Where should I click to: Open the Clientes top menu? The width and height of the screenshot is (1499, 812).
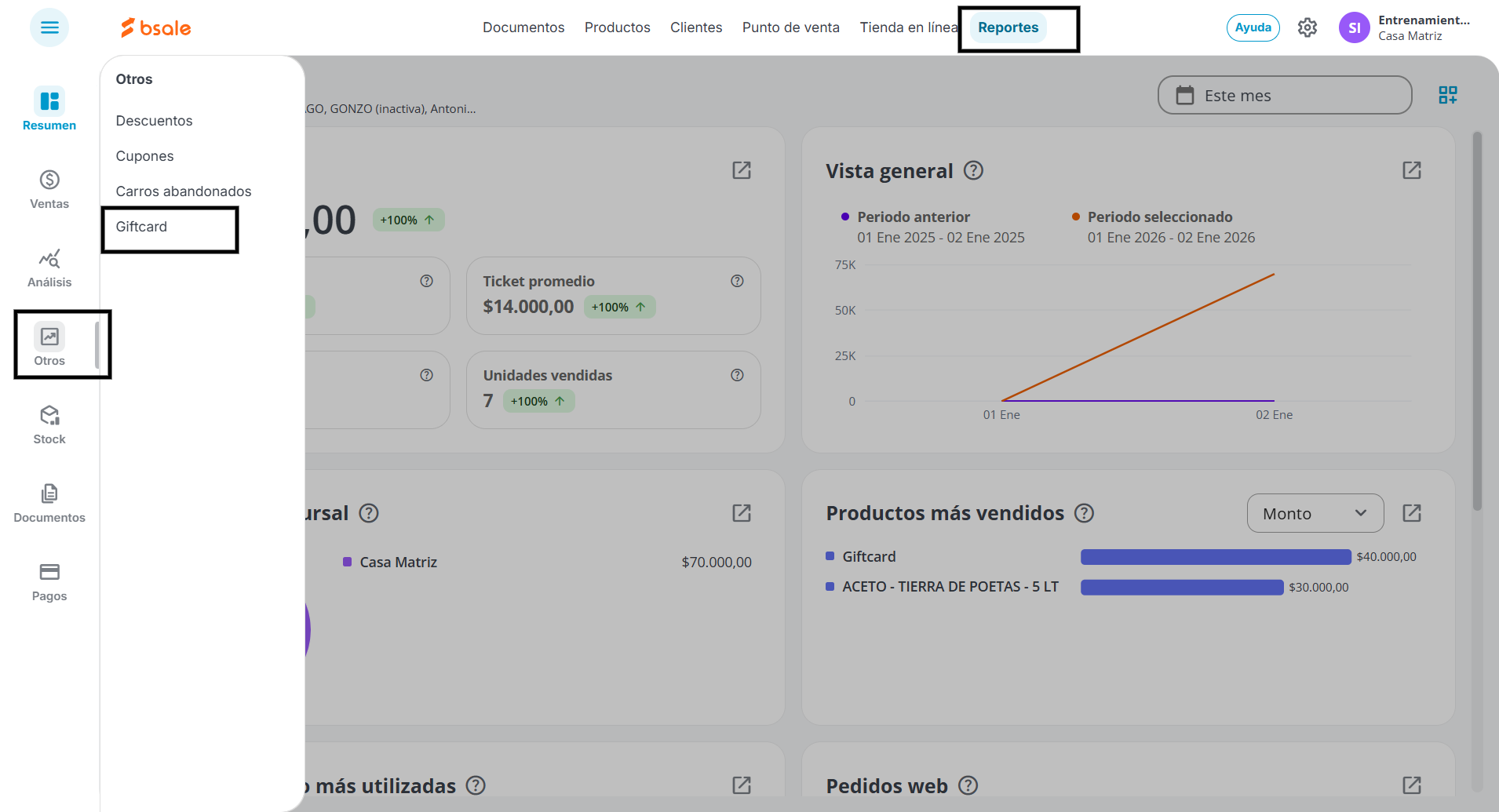(696, 27)
